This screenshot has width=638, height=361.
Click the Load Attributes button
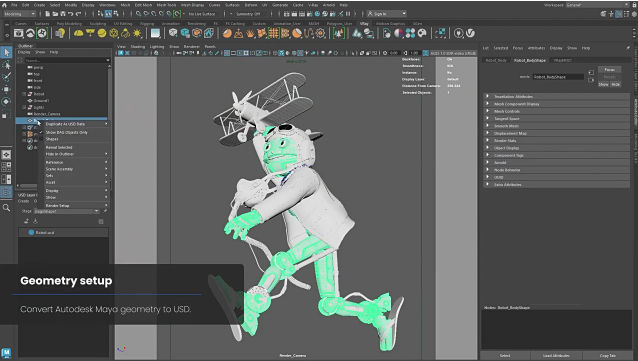point(556,356)
